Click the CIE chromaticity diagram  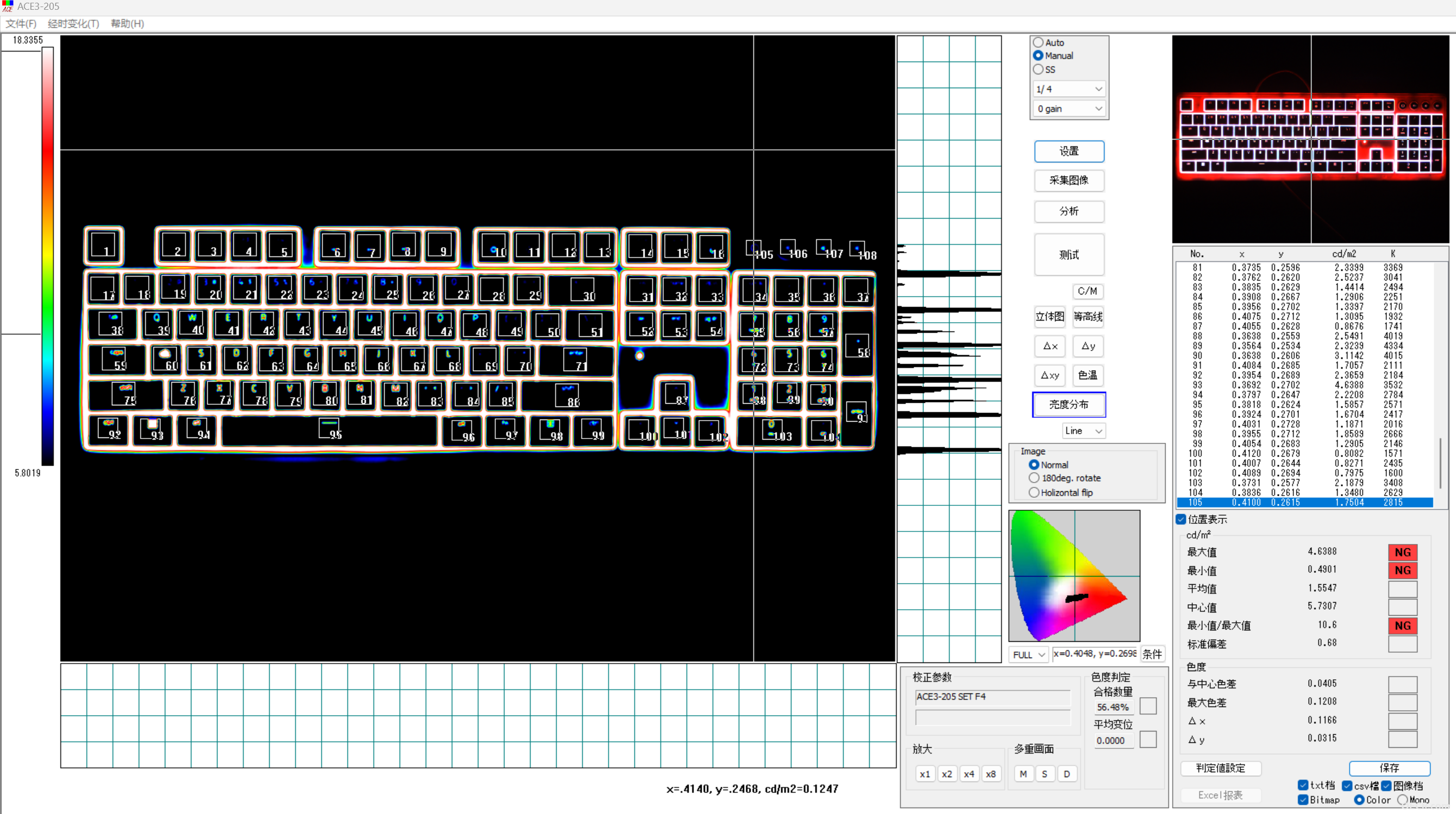pyautogui.click(x=1074, y=575)
